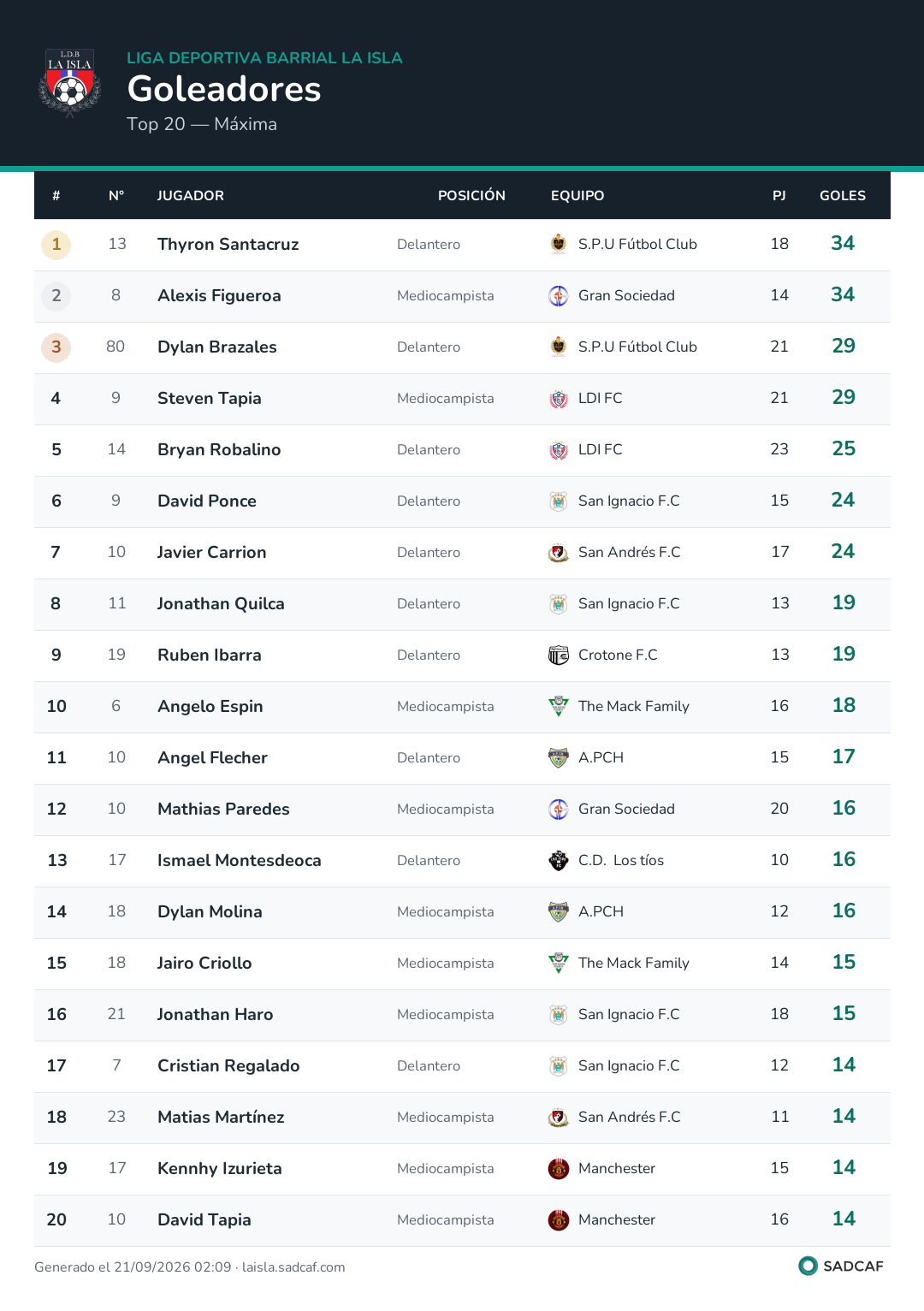The width and height of the screenshot is (924, 1311).
Task: Click the C.D. Los tíos crest icon
Action: tap(559, 860)
